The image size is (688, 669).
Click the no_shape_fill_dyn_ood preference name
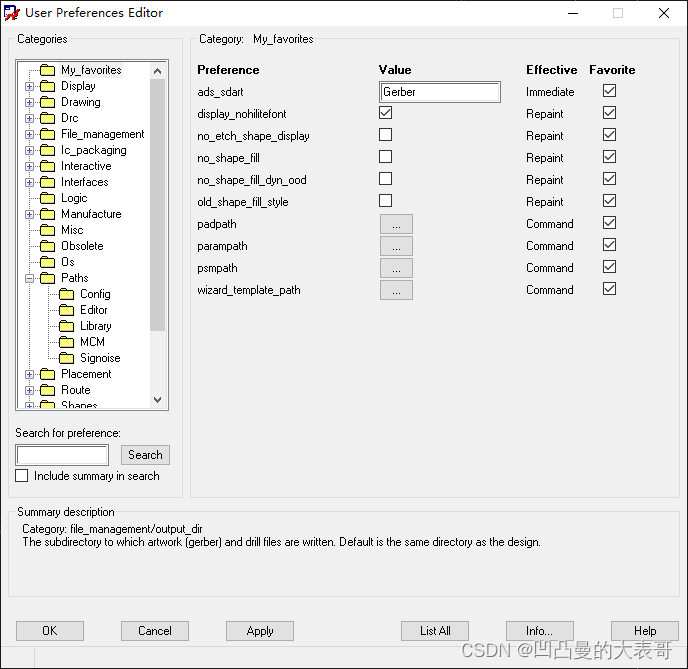[x=252, y=180]
